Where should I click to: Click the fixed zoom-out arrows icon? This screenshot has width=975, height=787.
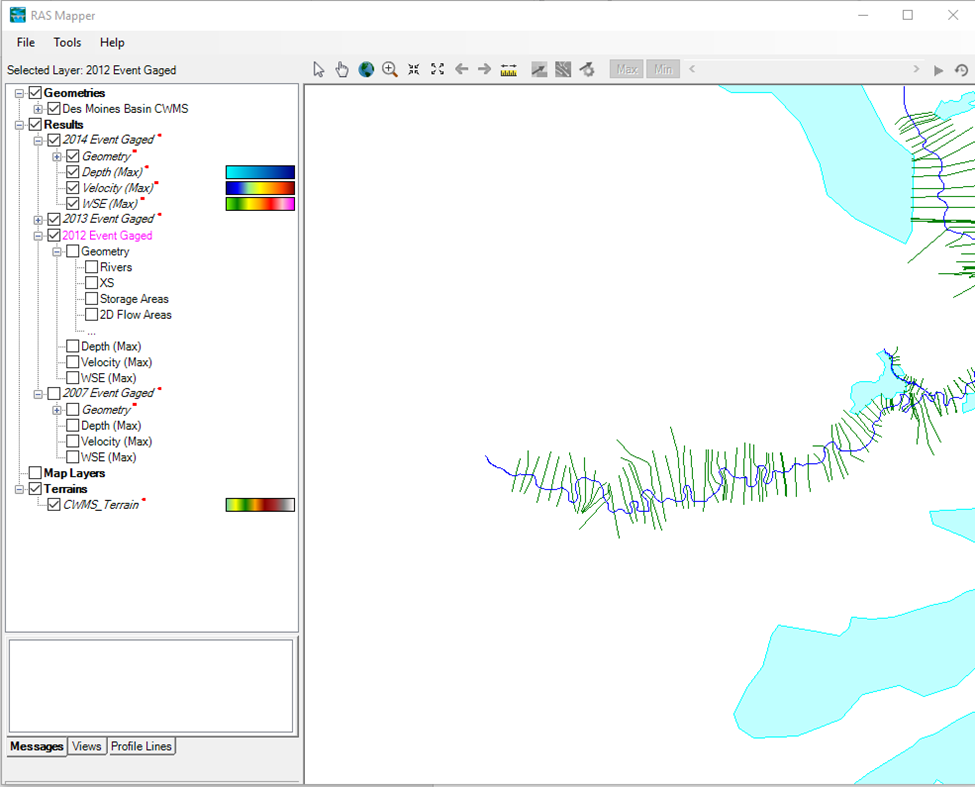(x=438, y=70)
